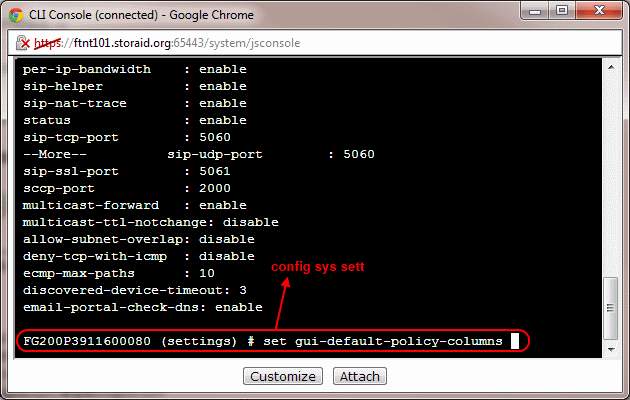Click the 'allow-subnet-overlap' console line
This screenshot has height=400, width=630.
click(139, 239)
